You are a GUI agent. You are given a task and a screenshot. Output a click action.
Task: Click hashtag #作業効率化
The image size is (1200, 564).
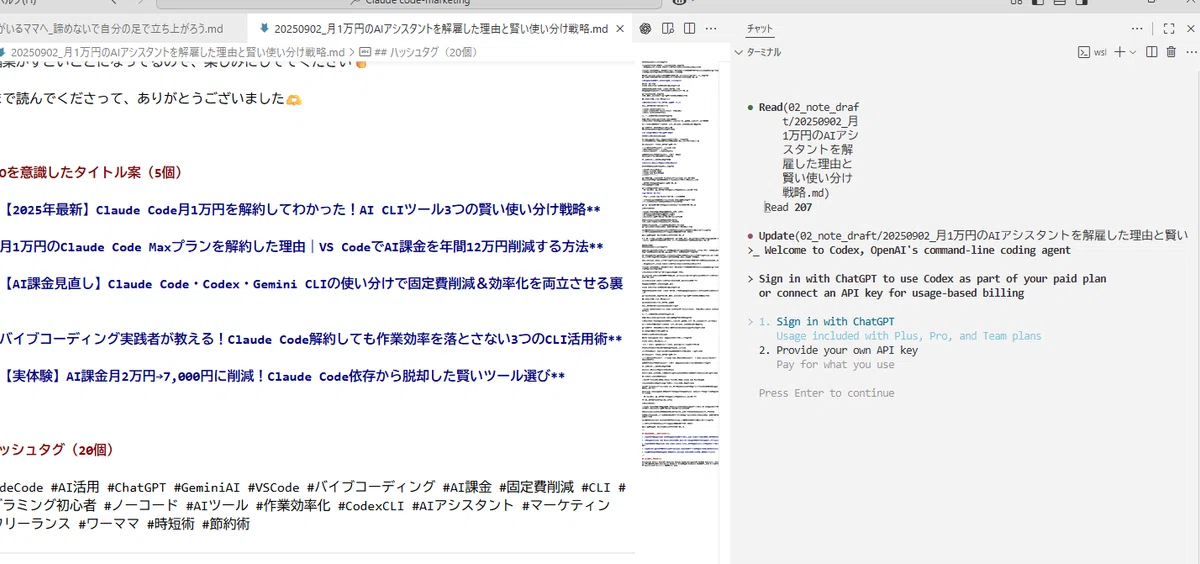(x=293, y=506)
